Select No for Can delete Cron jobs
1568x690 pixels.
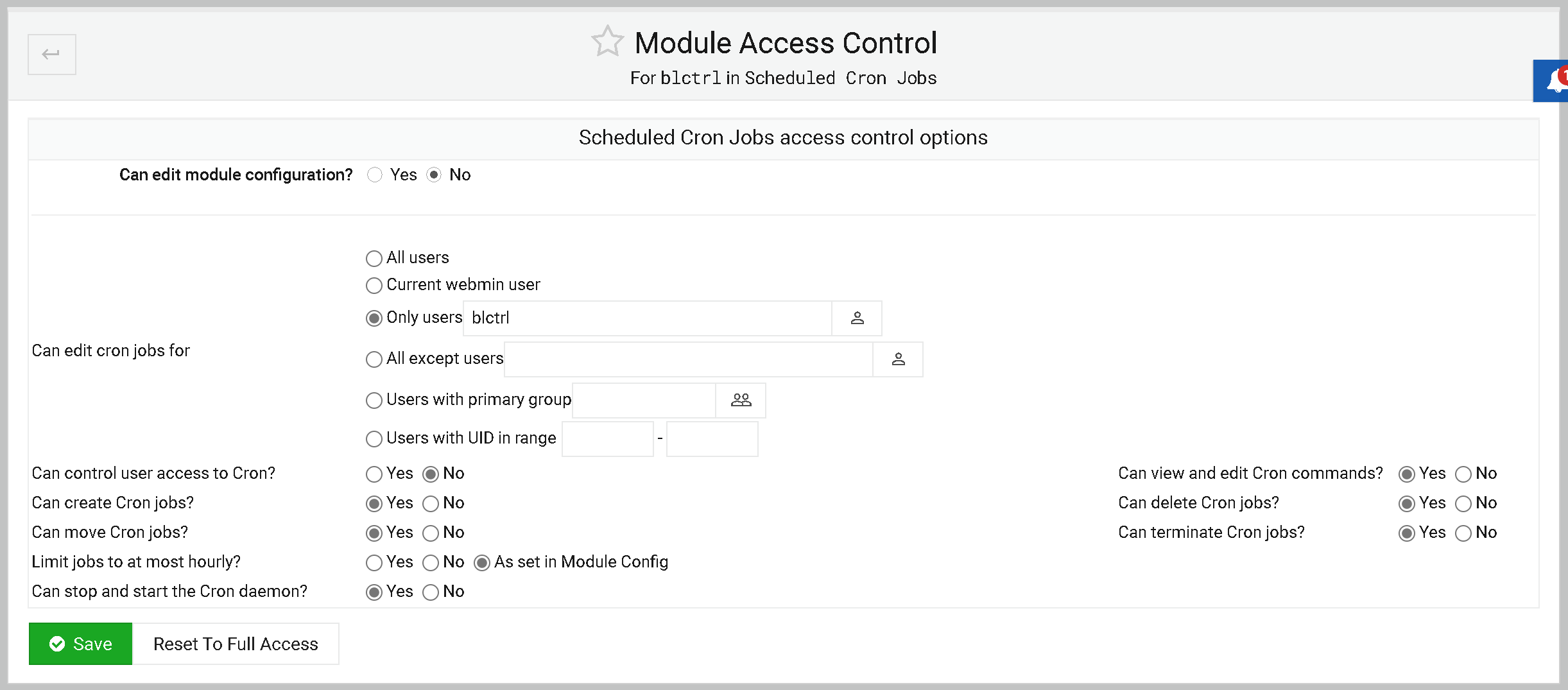tap(1463, 503)
